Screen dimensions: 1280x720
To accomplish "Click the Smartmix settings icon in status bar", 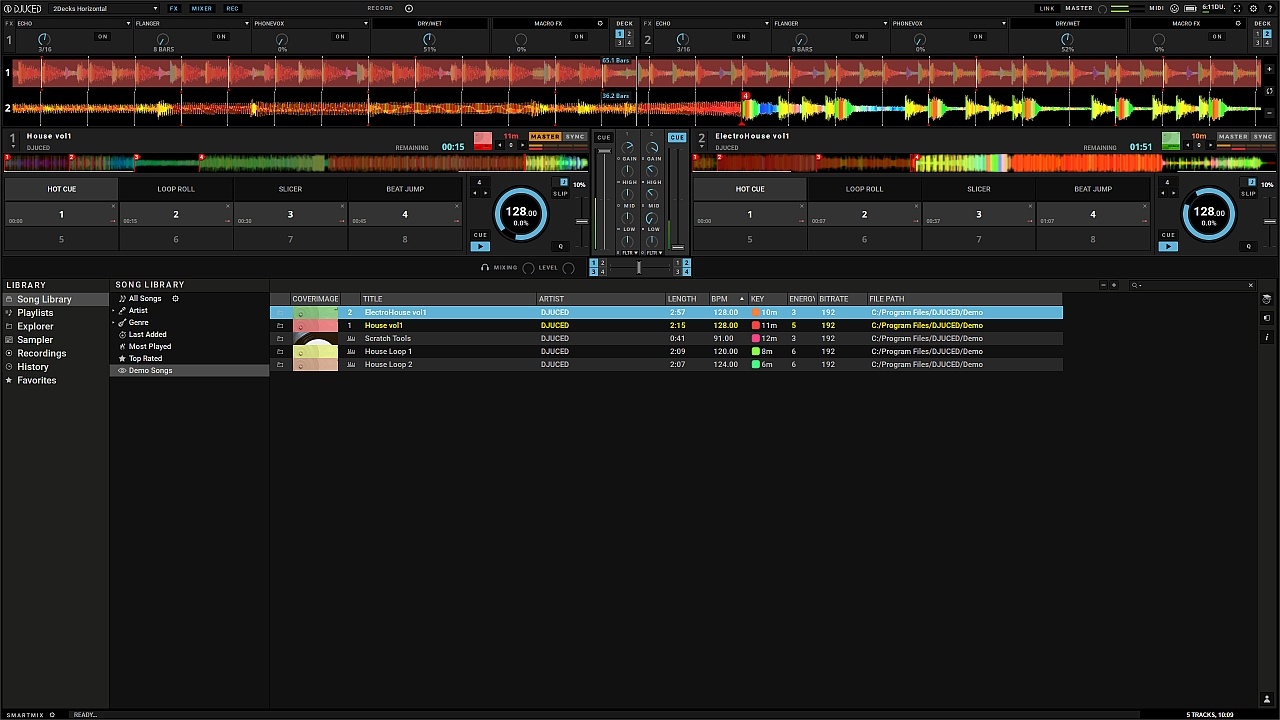I will point(52,714).
